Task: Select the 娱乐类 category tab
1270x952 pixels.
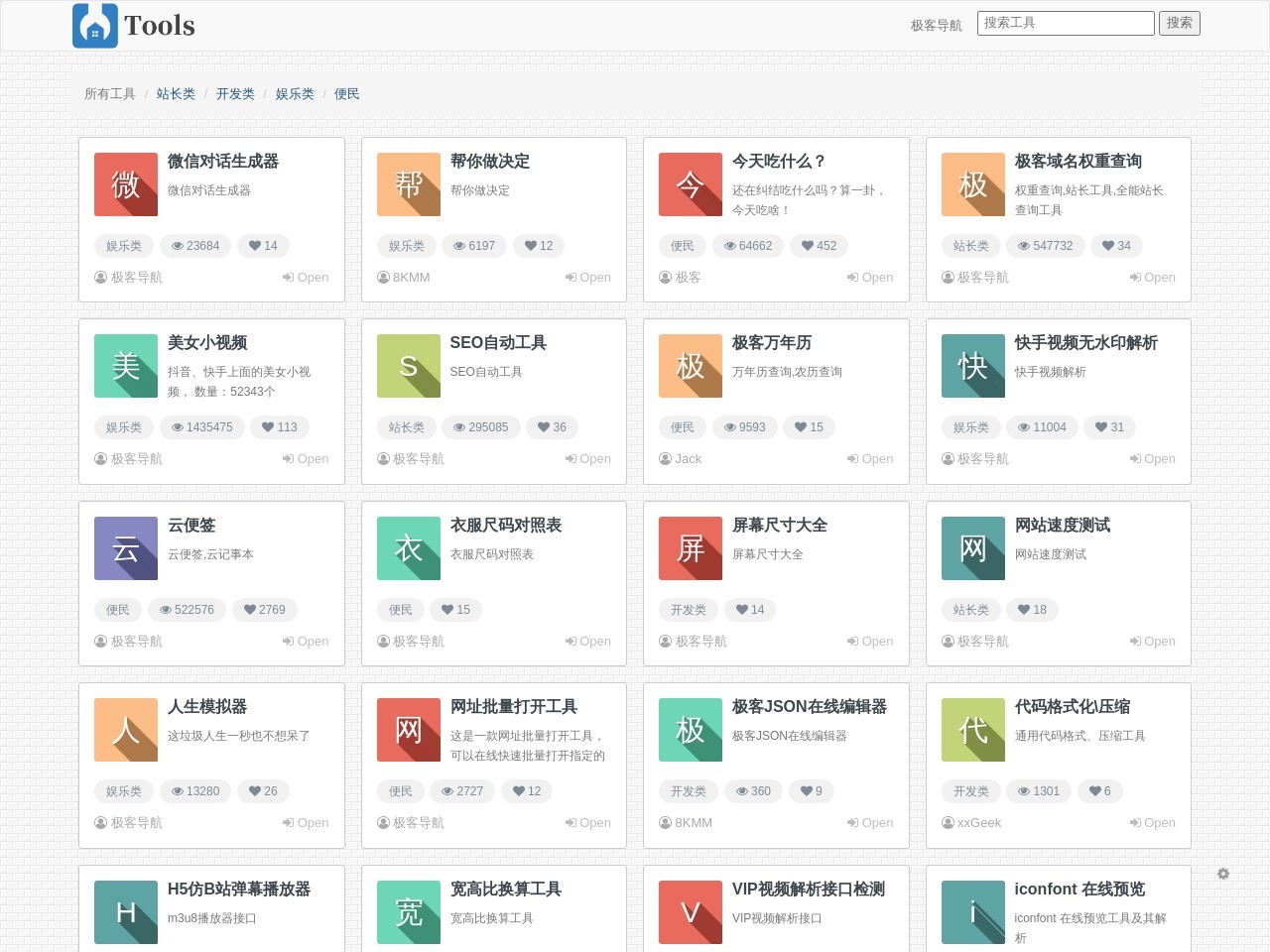Action: (x=295, y=94)
